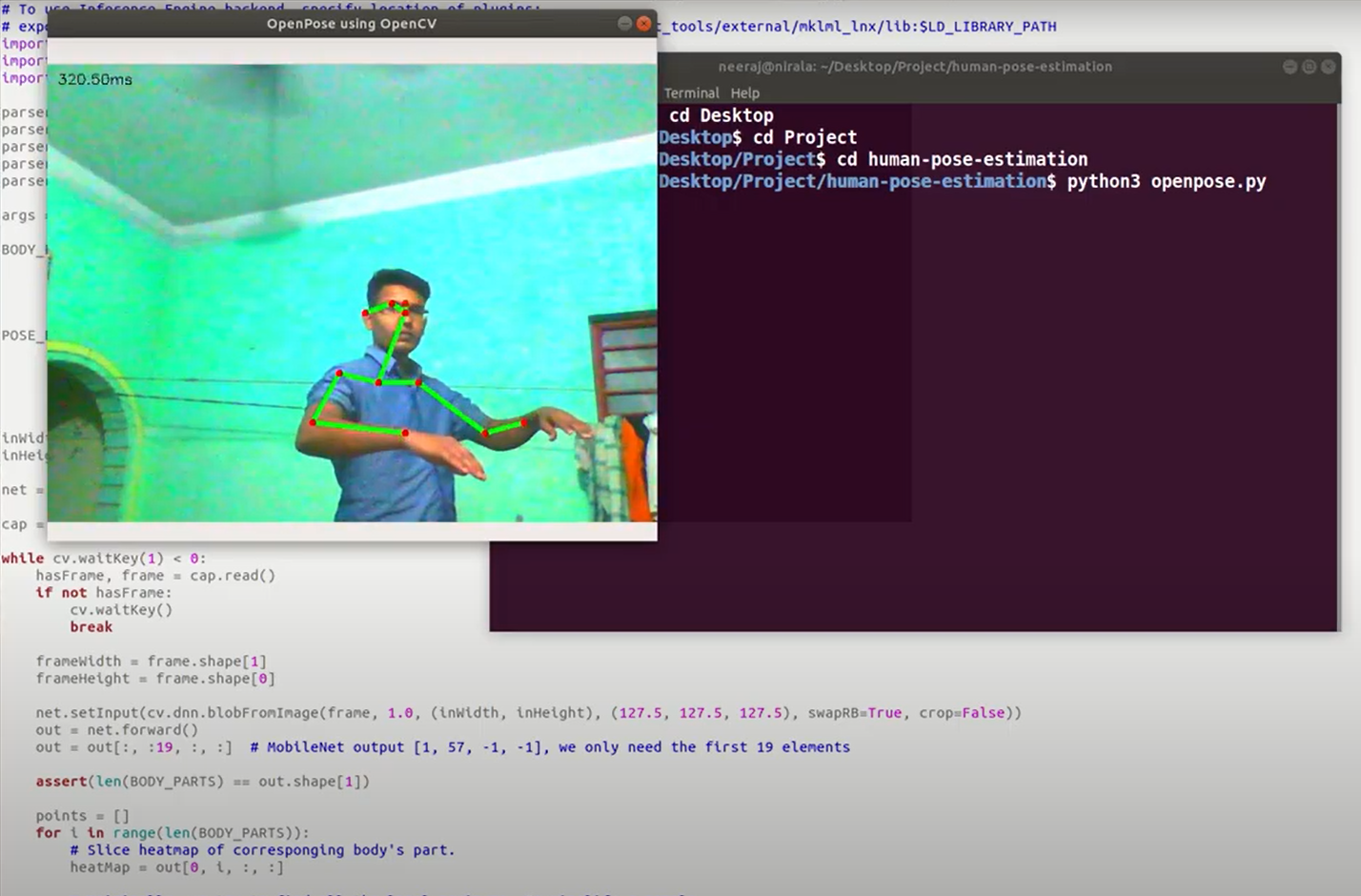The image size is (1361, 896).
Task: Maximize the neeraj@nirala terminal window
Action: (x=1309, y=67)
